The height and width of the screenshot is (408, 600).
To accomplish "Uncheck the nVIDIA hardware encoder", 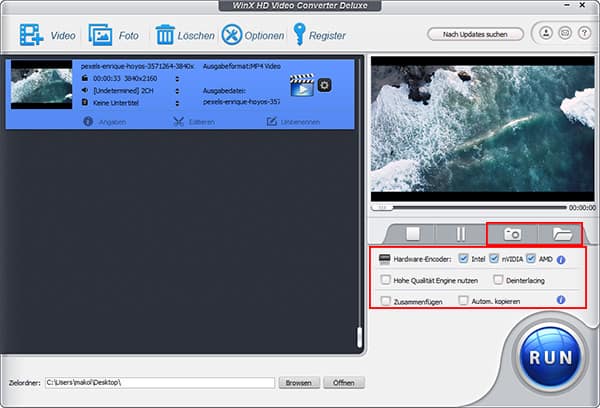I will pos(494,258).
